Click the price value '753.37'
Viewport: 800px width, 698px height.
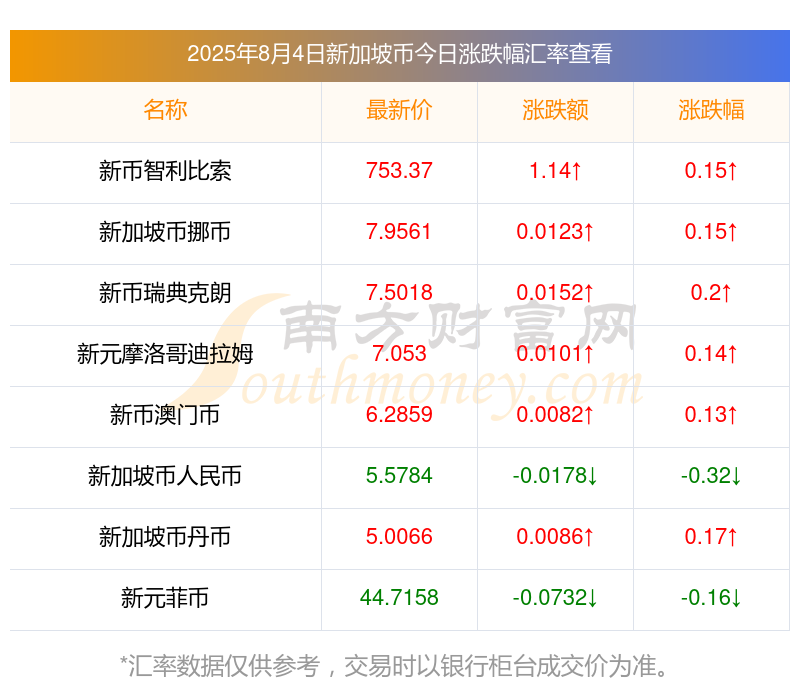(399, 170)
